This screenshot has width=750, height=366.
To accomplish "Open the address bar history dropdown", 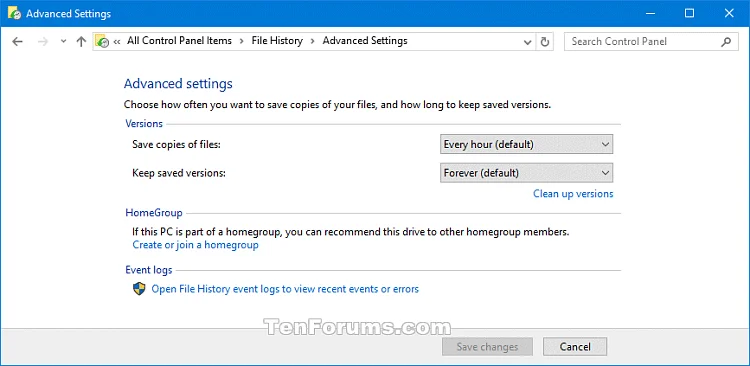I will click(x=528, y=42).
